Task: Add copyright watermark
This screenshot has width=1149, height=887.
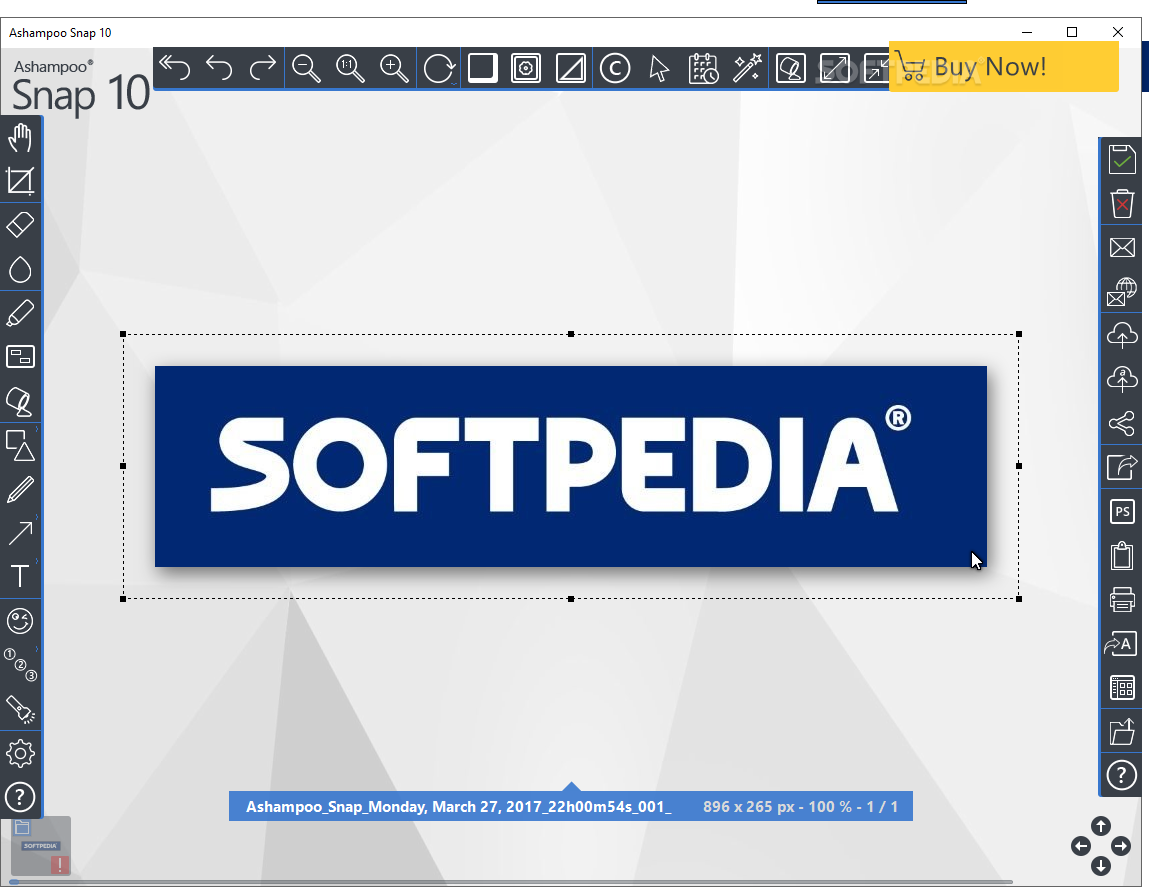Action: coord(615,68)
